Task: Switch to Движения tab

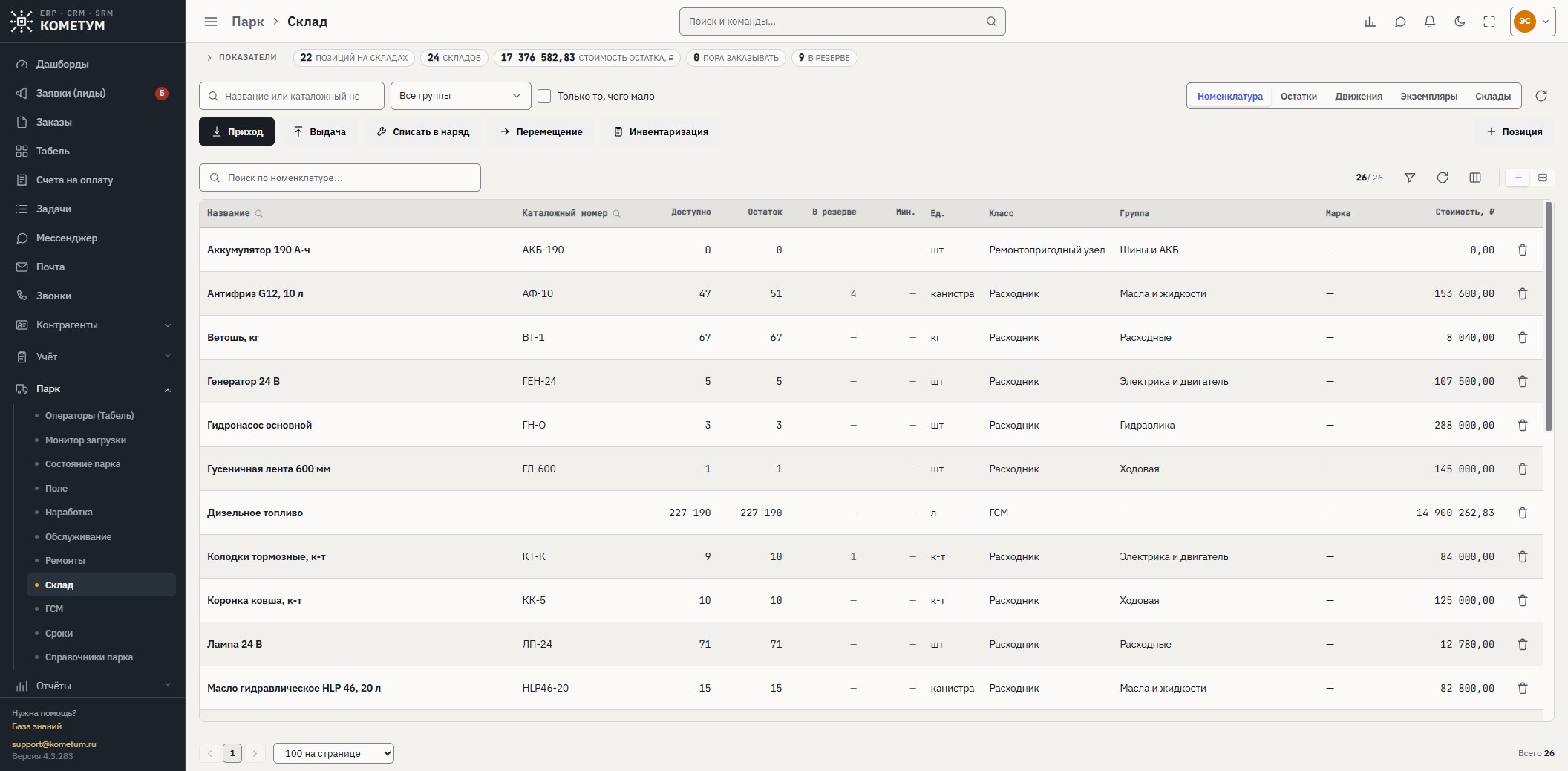Action: 1359,96
